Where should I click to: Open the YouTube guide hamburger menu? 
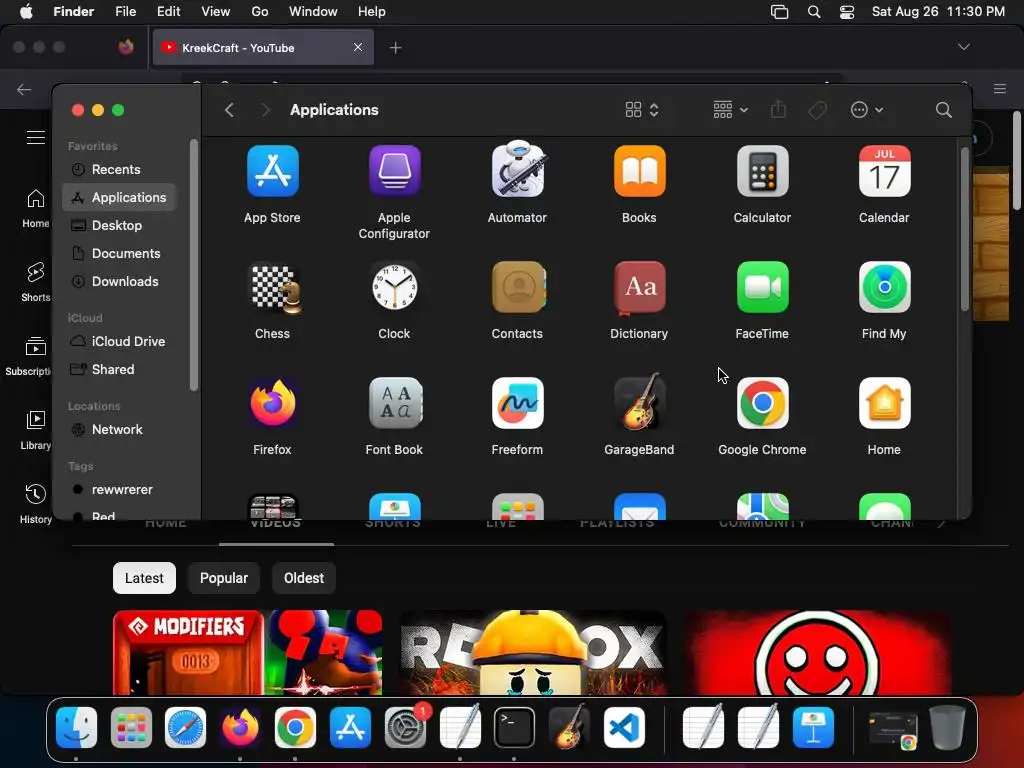35,137
